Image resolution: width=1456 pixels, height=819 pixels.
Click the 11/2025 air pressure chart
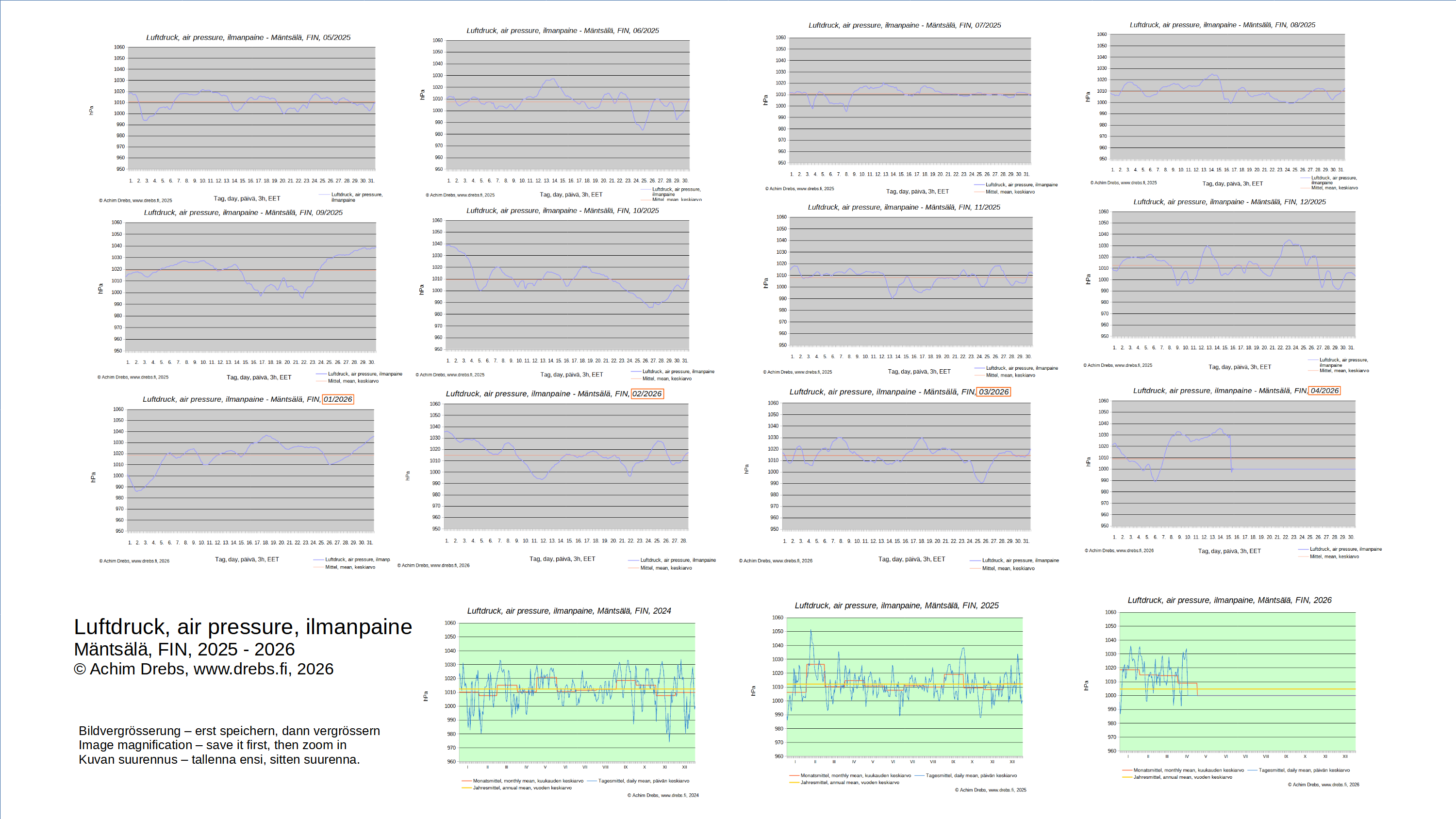910,281
